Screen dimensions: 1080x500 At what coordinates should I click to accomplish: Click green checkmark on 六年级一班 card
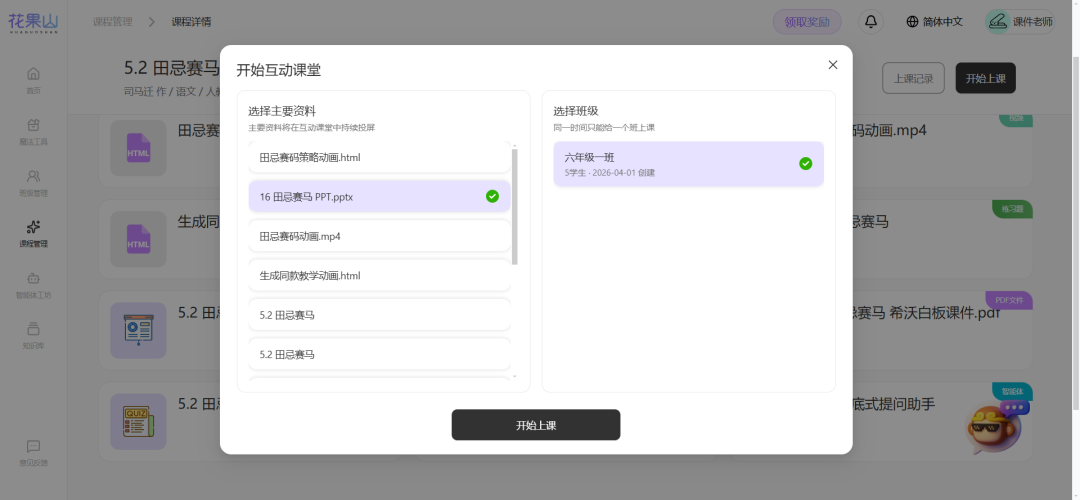coord(805,164)
